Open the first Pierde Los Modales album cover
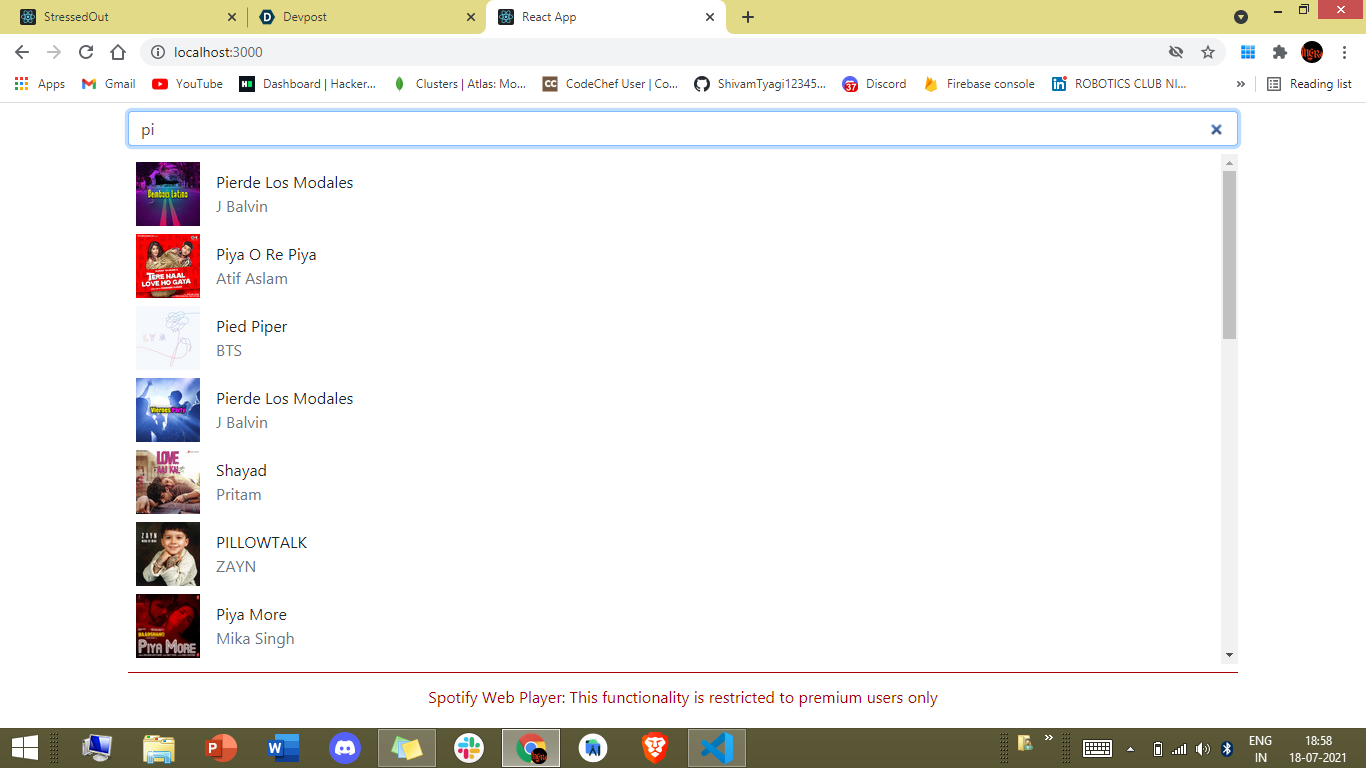 [168, 194]
